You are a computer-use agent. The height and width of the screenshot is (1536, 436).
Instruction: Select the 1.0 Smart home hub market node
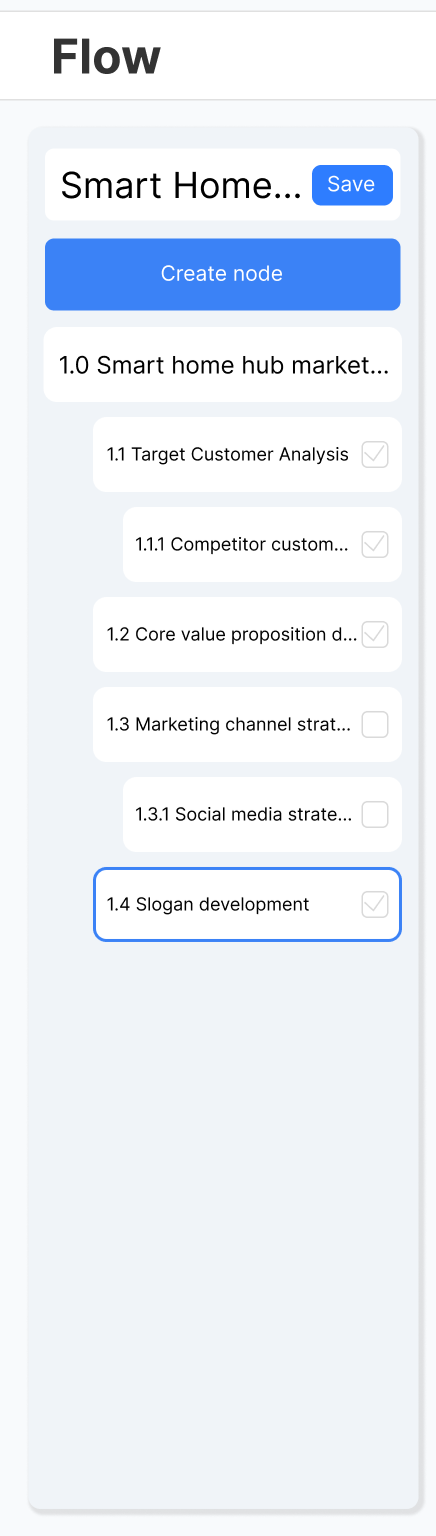pyautogui.click(x=222, y=365)
